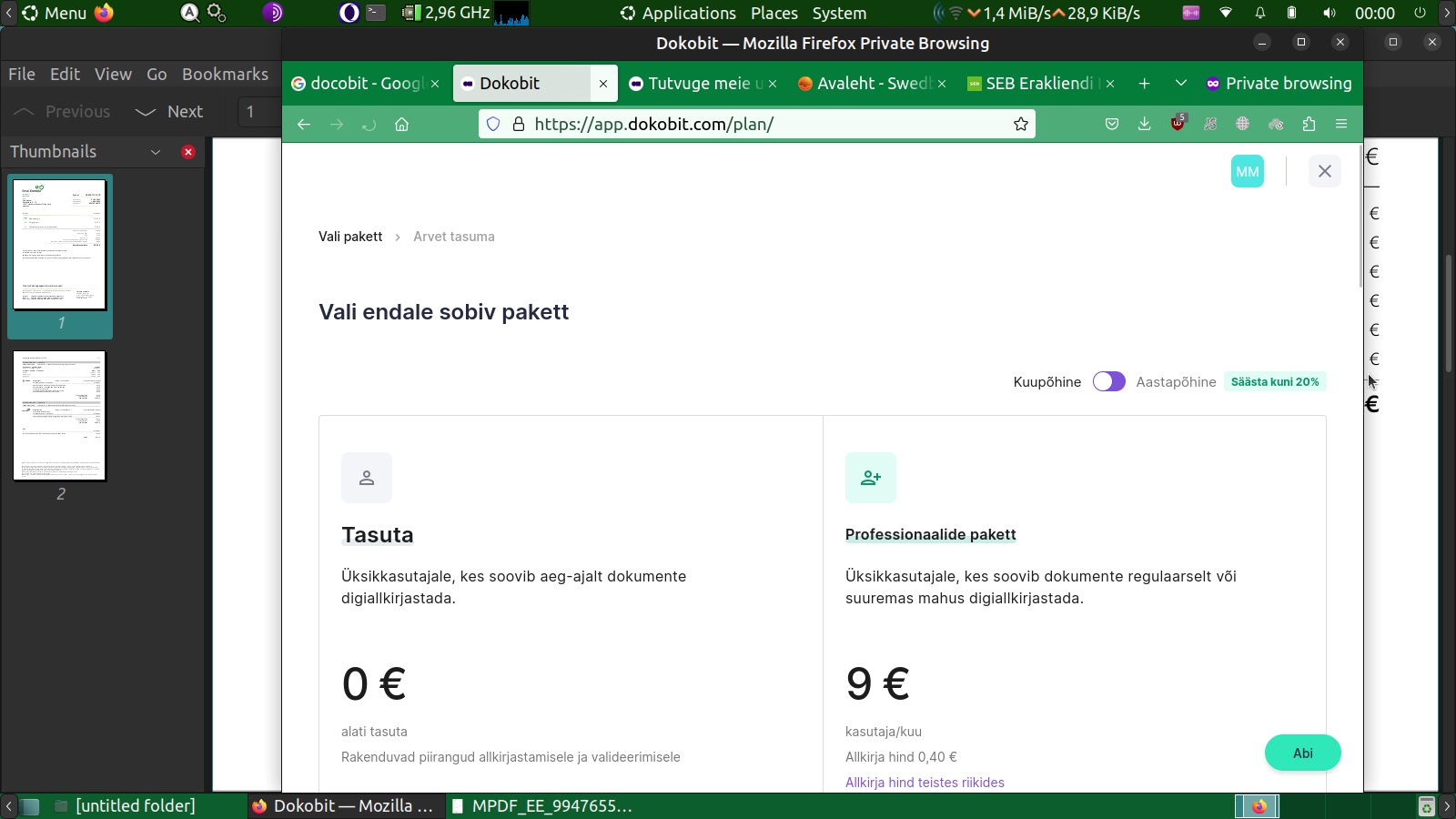1456x819 pixels.
Task: Switch to the SEB Erakliendi tab
Action: coord(1041,84)
